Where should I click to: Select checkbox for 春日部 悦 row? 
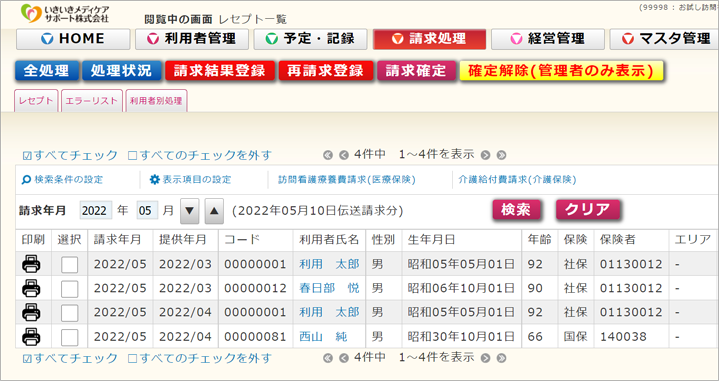pyautogui.click(x=69, y=289)
